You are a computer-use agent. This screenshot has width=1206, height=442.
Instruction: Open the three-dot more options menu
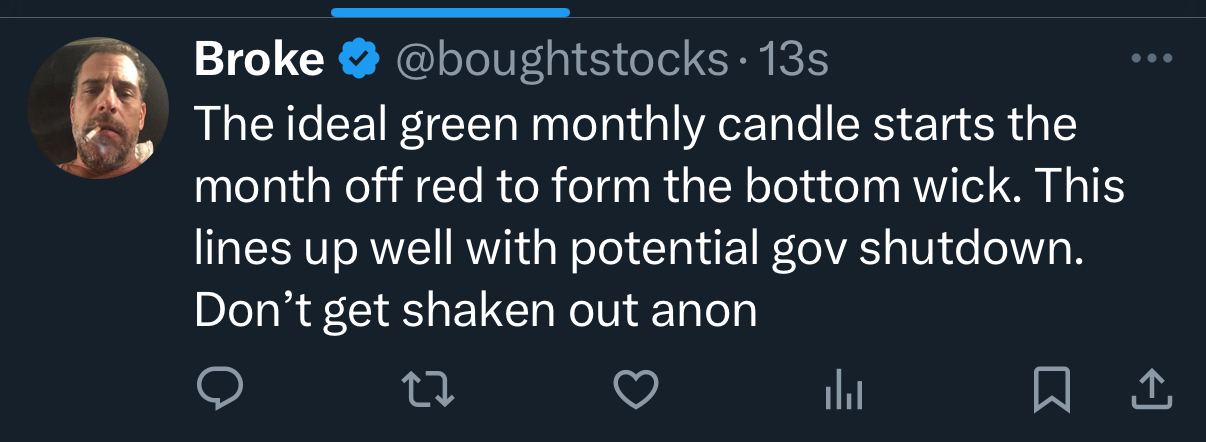[x=1151, y=59]
